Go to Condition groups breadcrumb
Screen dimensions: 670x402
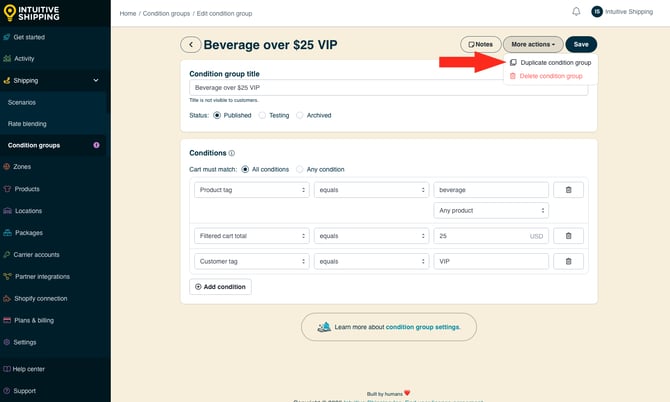pos(166,14)
